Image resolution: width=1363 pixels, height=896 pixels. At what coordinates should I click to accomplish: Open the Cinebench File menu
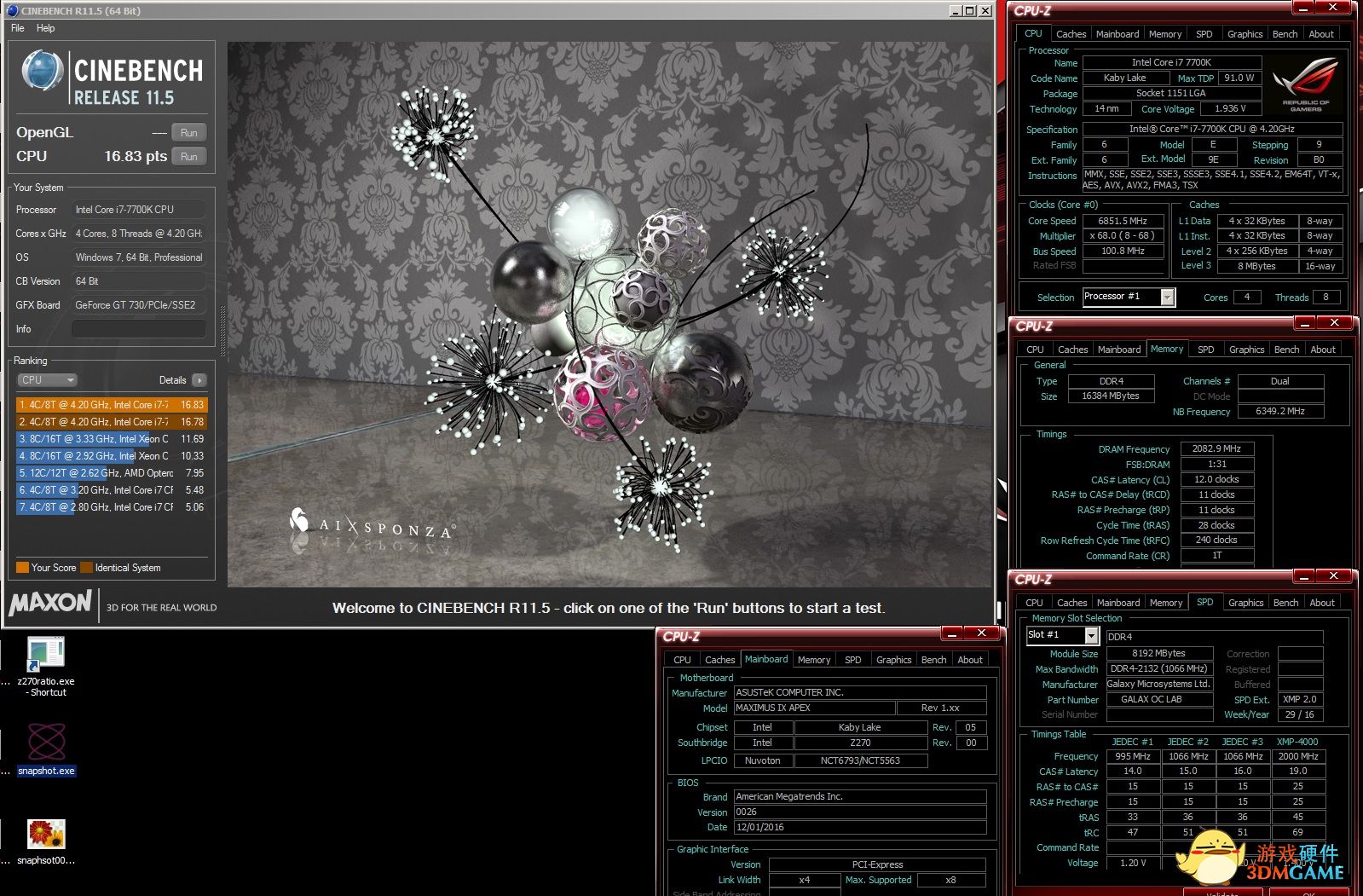click(18, 28)
